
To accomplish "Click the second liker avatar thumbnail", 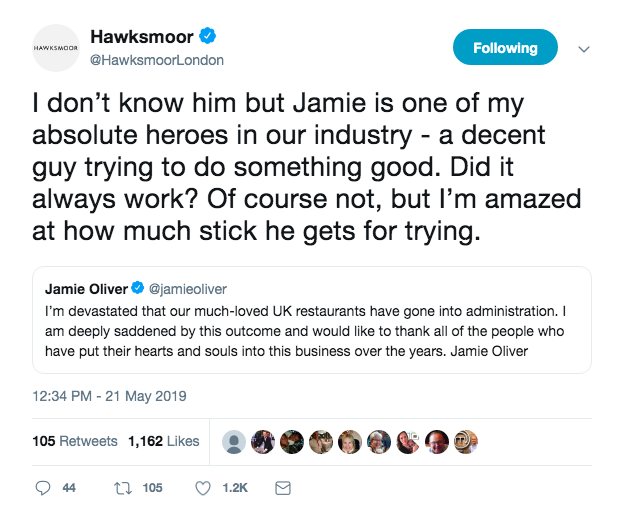I will (264, 441).
